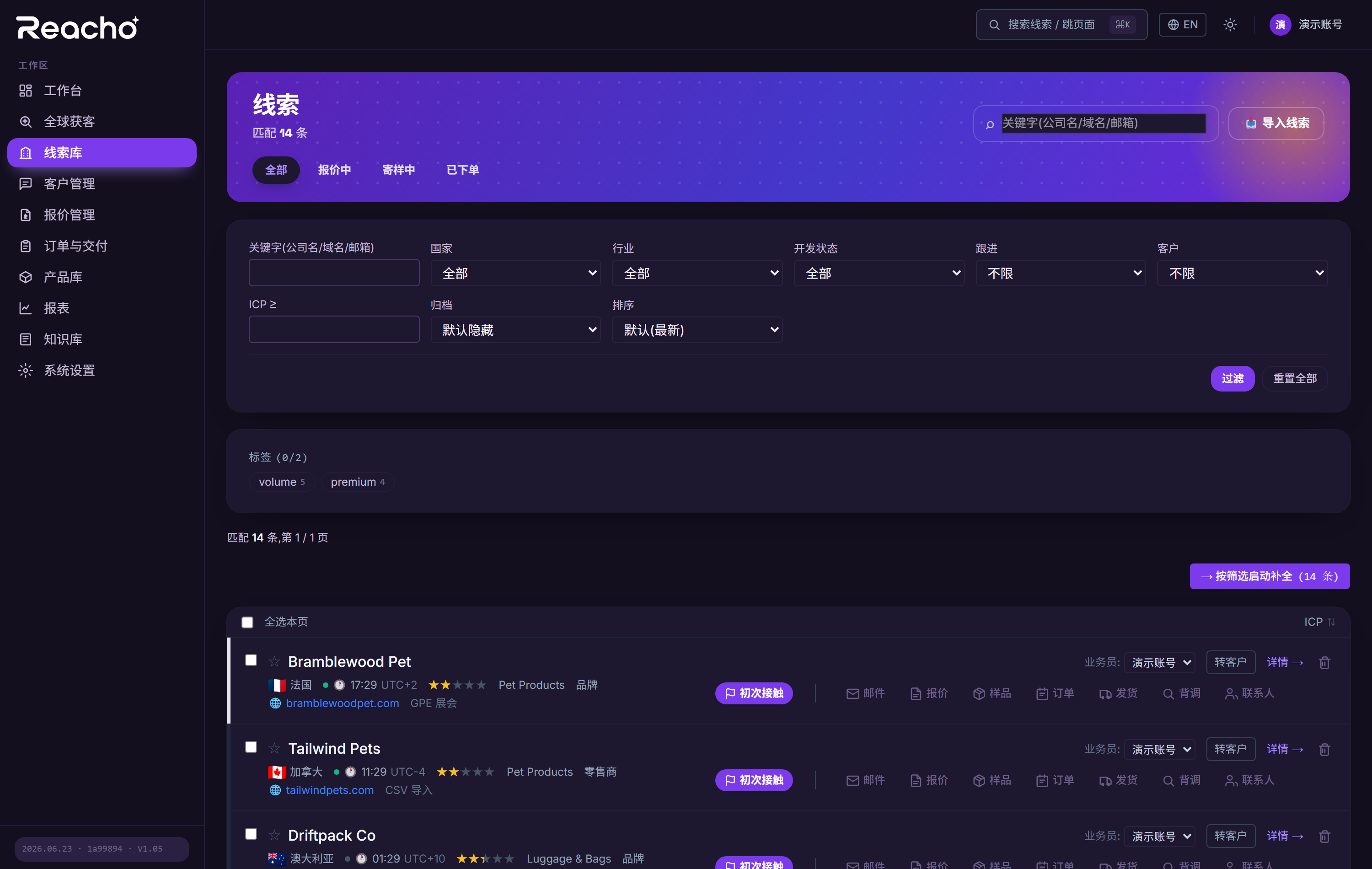
Task: Open 知识库 knowledge base
Action: pyautogui.click(x=102, y=339)
